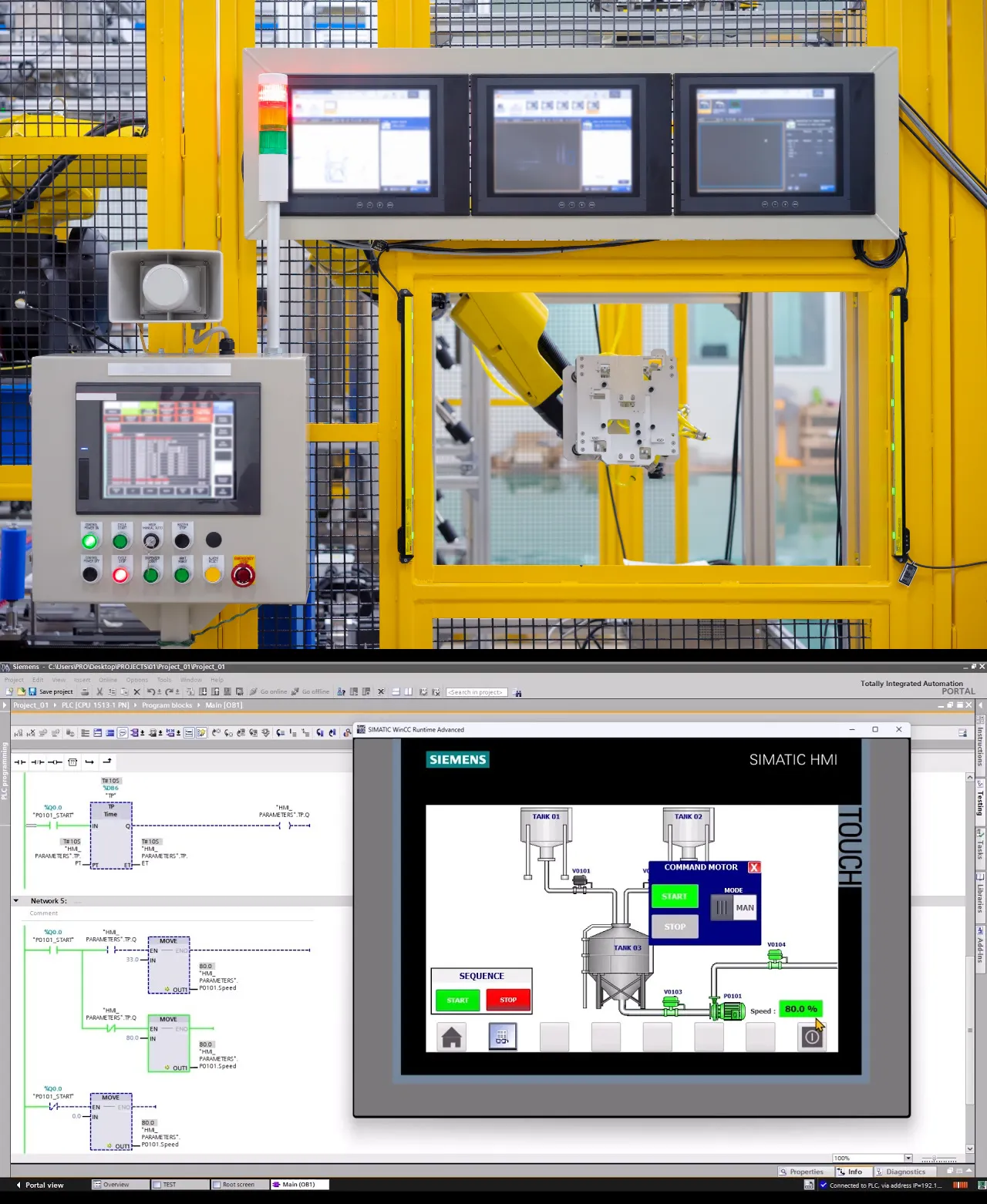Collapse the Network 5 section
Image resolution: width=987 pixels, height=1204 pixels.
click(x=16, y=901)
